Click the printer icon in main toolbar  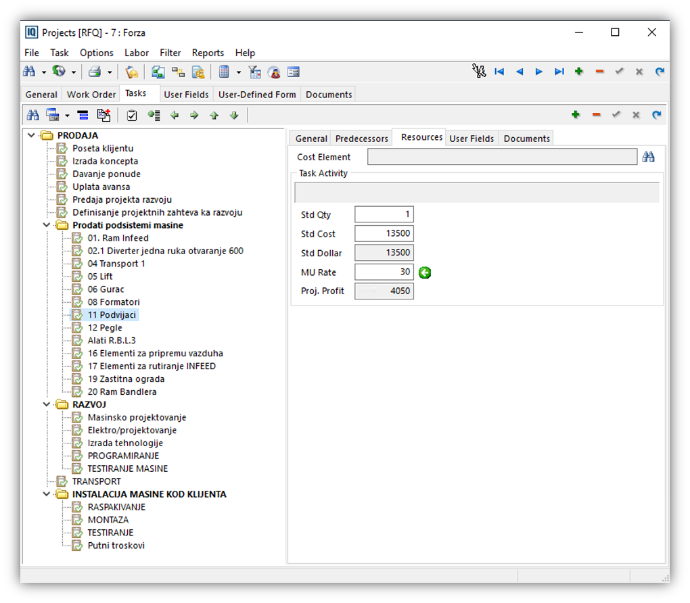[94, 72]
